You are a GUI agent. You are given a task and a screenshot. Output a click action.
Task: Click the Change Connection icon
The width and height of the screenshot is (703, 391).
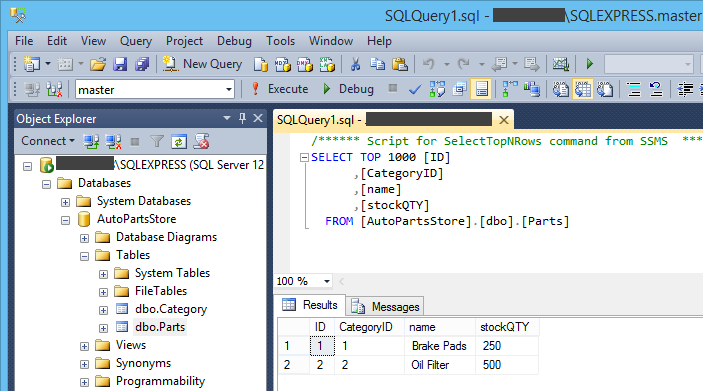pyautogui.click(x=54, y=90)
